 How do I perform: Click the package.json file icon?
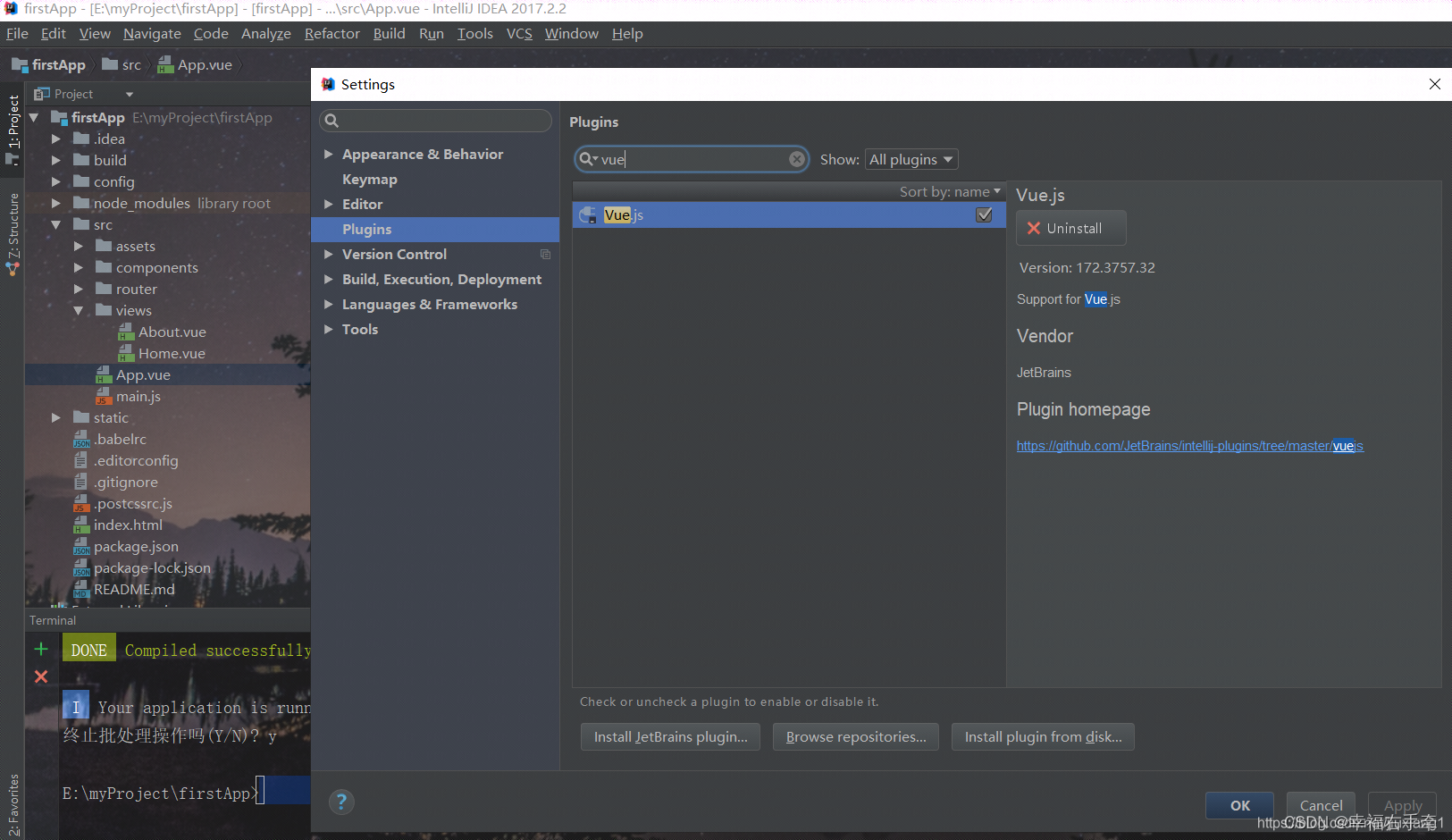(81, 546)
